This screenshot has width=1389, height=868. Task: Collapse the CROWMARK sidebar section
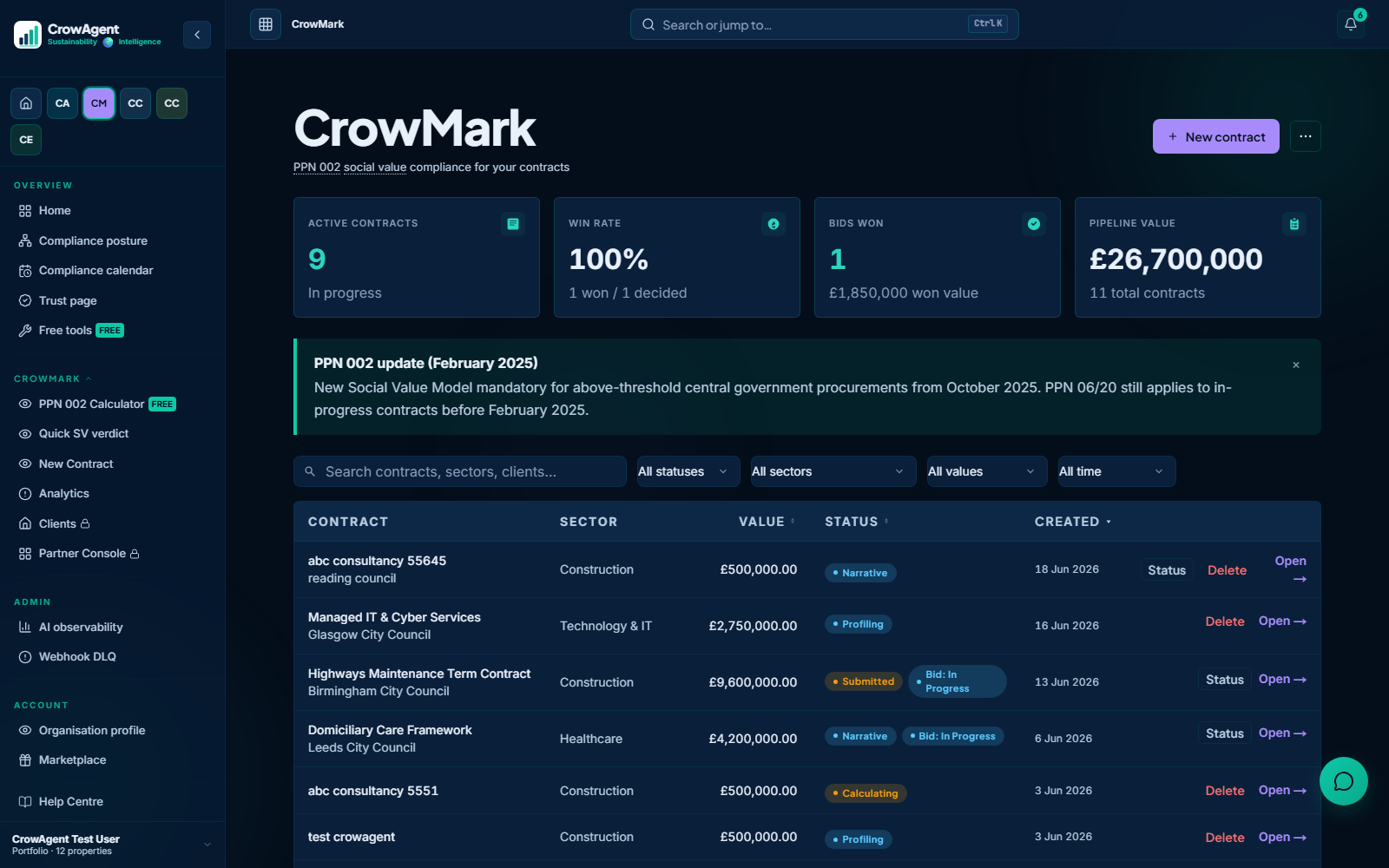tap(53, 379)
